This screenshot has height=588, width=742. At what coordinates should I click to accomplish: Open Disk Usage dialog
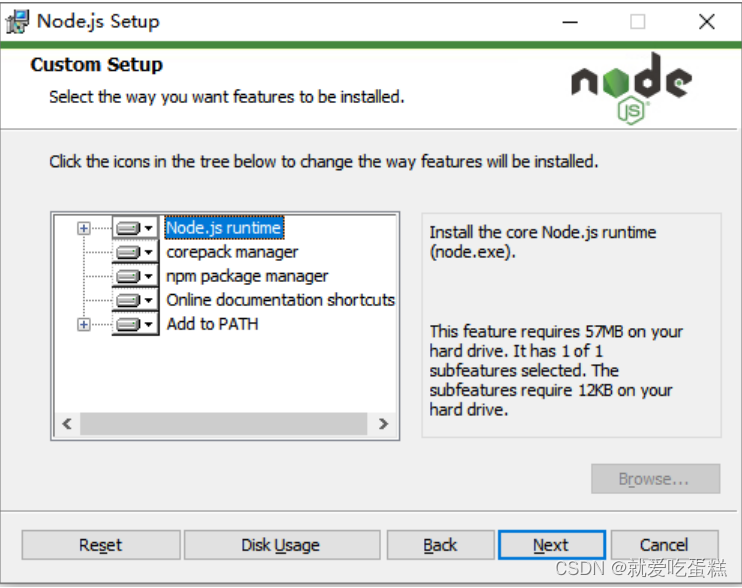282,545
